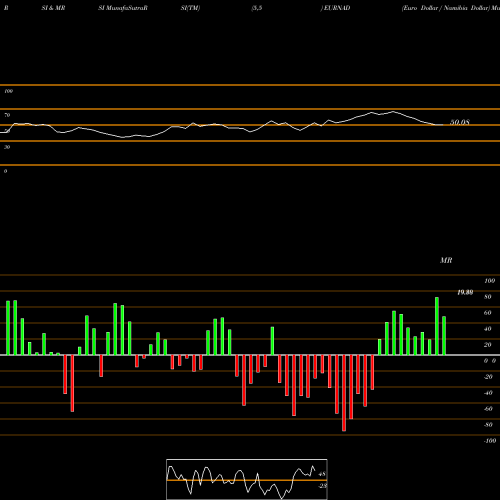This screenshot has width=500, height=500.
Task: Click the SI MunafaSutraR header text
Action: [x=123, y=8]
